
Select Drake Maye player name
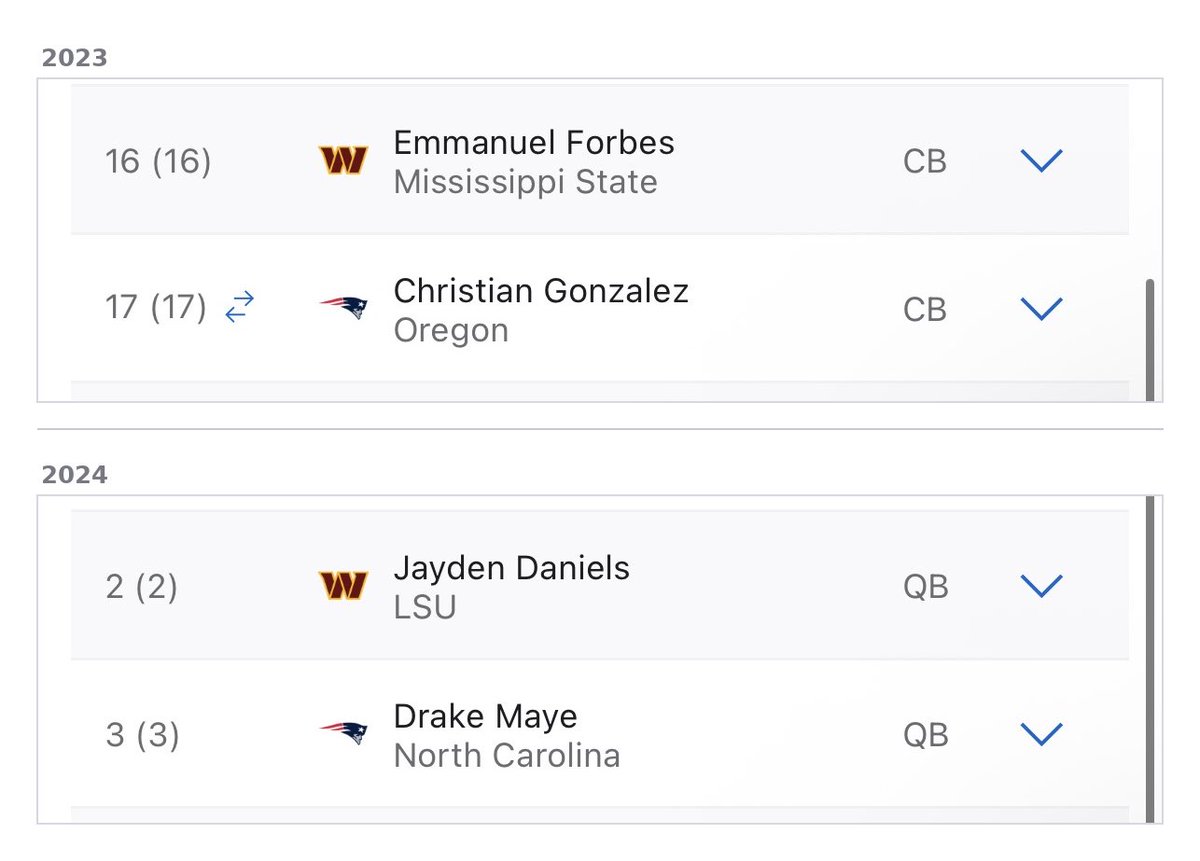[x=486, y=717]
